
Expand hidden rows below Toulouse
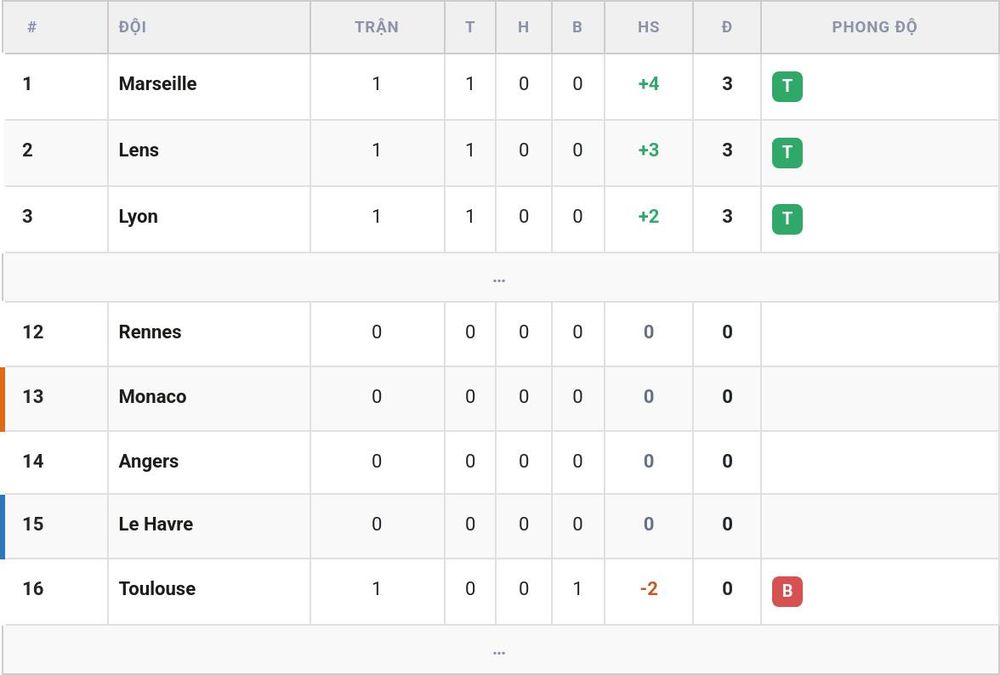500,649
